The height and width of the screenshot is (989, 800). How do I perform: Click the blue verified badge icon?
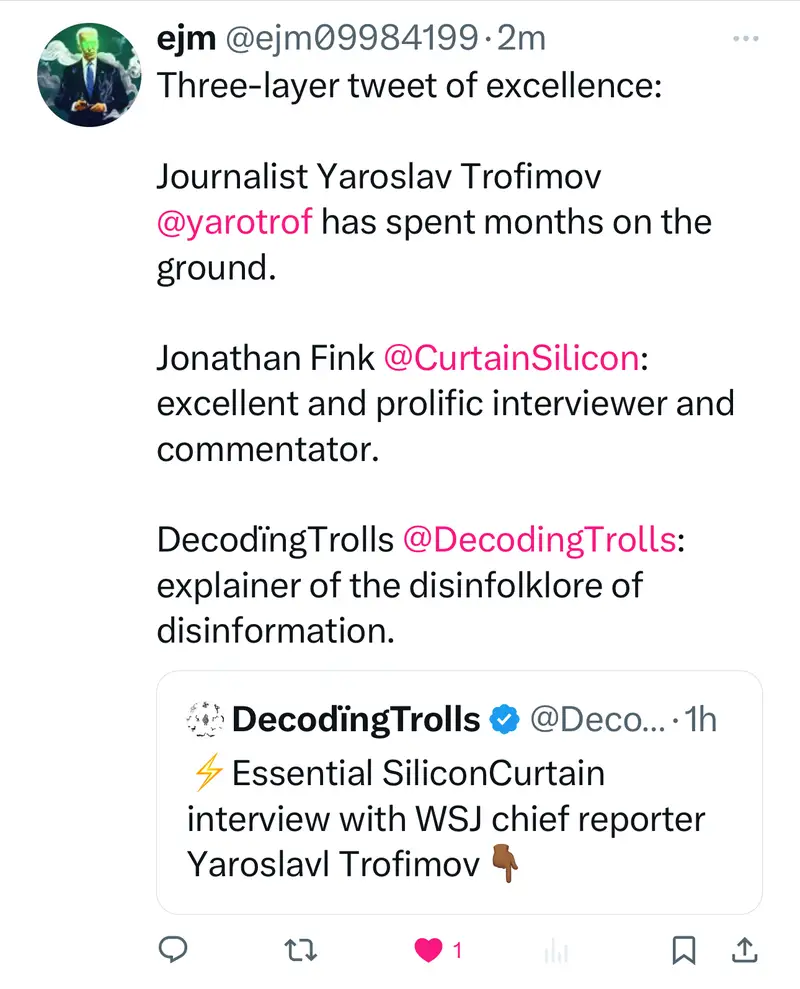pyautogui.click(x=504, y=719)
